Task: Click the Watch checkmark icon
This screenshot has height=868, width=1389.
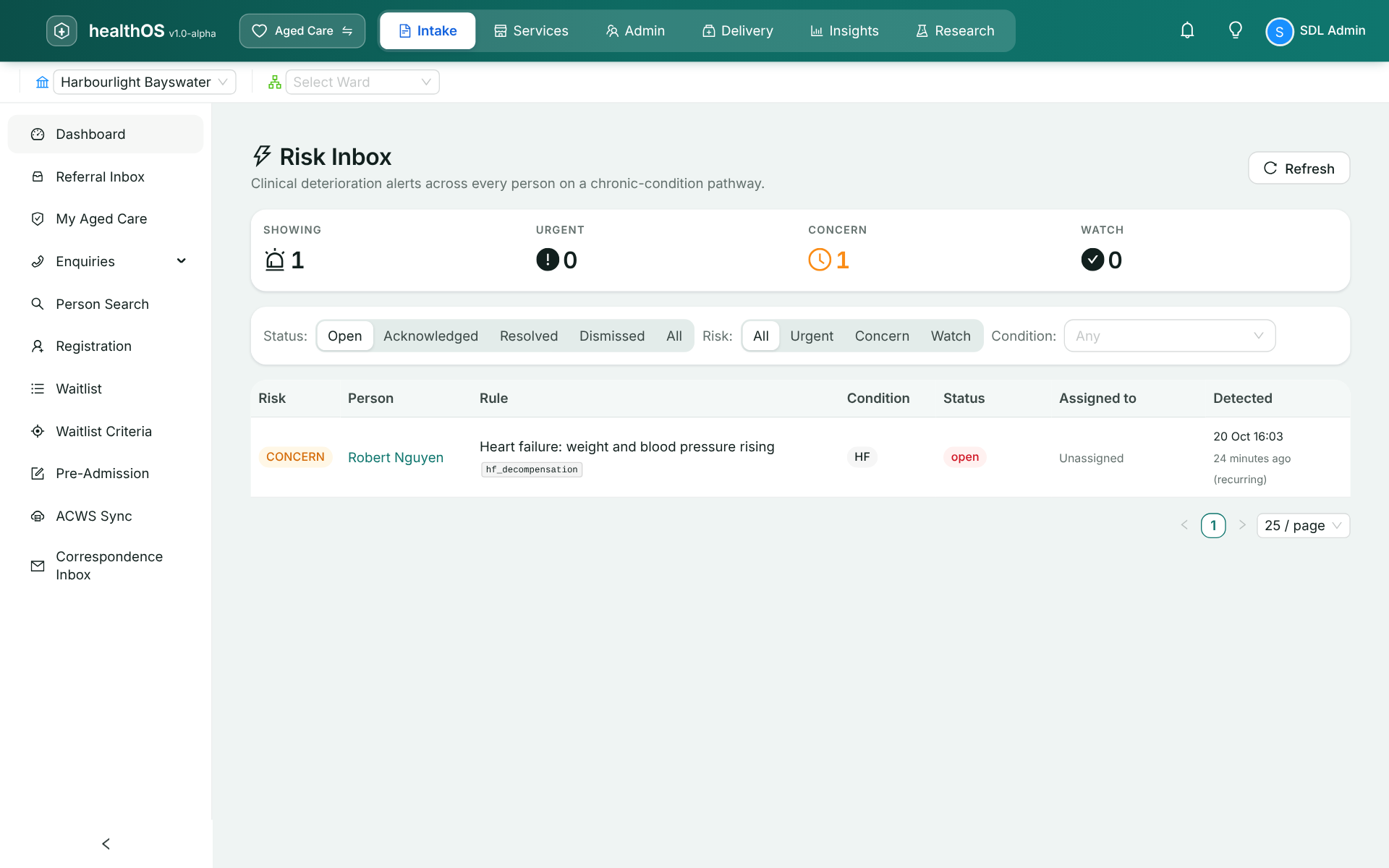Action: (1092, 260)
